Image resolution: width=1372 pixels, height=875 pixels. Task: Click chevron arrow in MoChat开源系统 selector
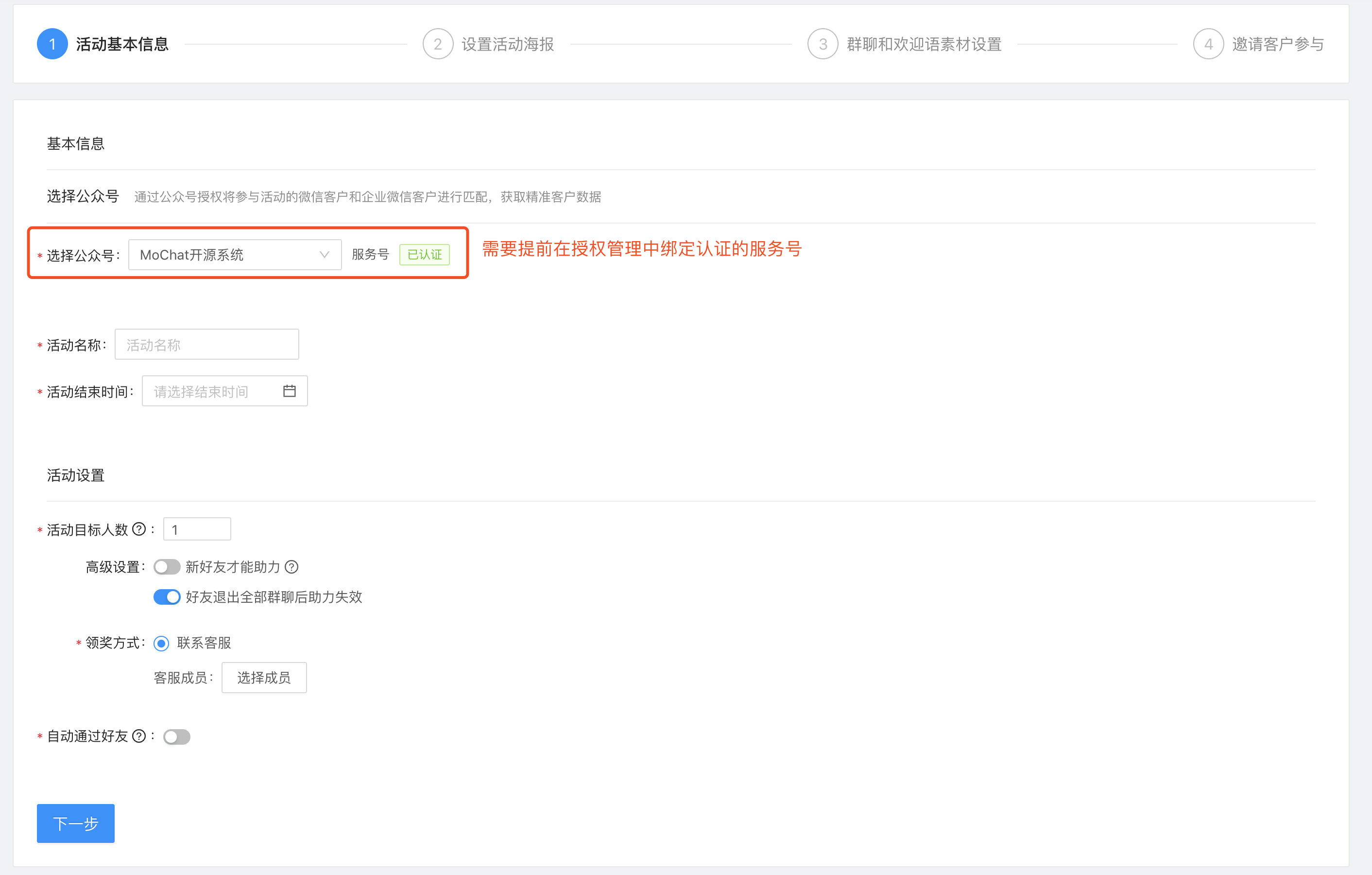click(x=324, y=255)
